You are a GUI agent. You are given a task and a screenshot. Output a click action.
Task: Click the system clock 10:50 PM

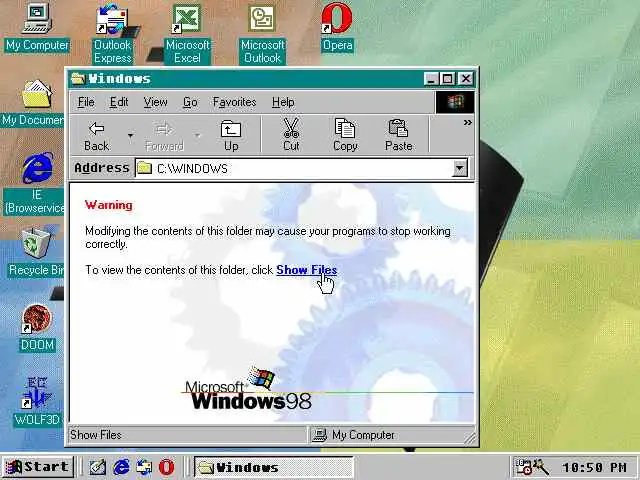[594, 467]
